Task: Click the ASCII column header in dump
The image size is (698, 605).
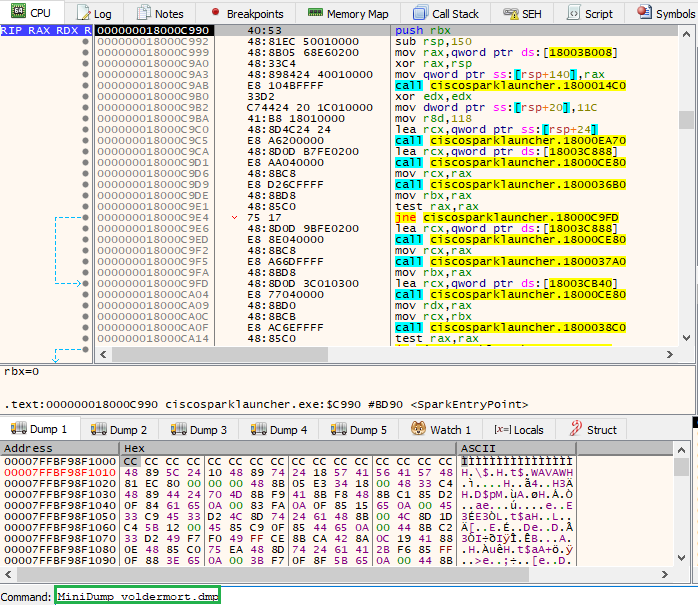Action: [516, 448]
